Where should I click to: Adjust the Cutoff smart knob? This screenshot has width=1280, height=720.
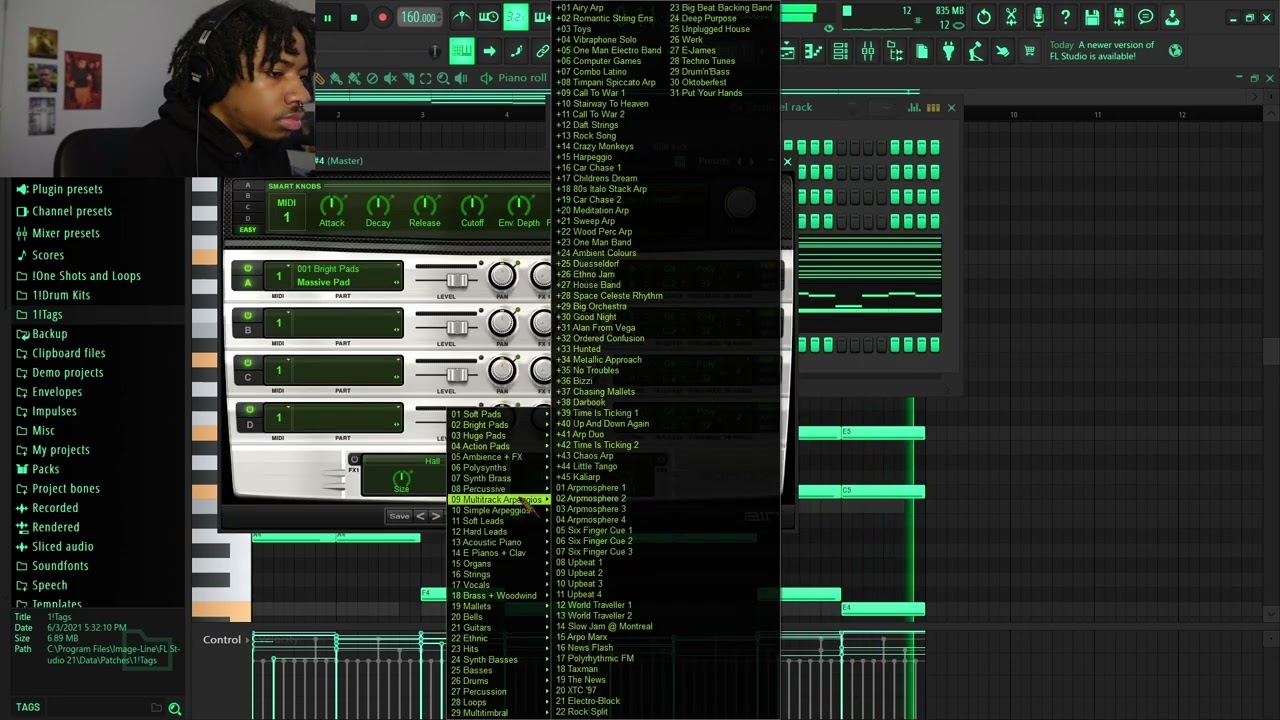(x=472, y=206)
